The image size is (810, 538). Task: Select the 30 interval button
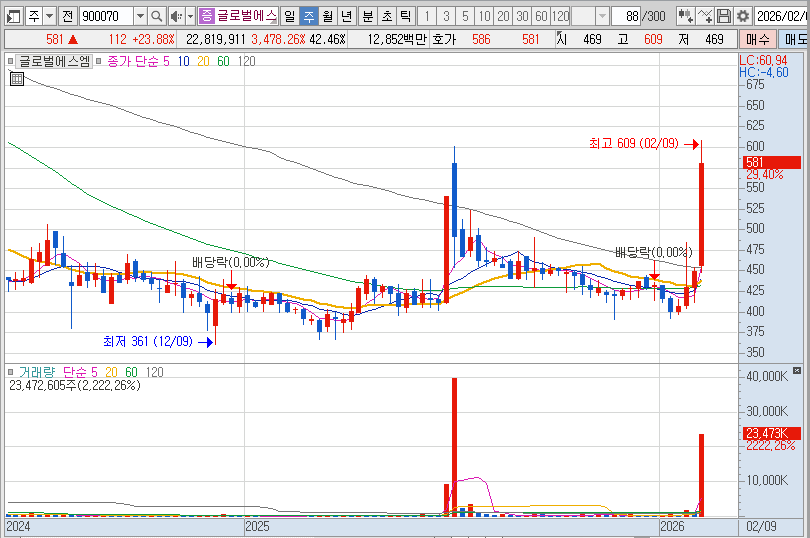[522, 17]
